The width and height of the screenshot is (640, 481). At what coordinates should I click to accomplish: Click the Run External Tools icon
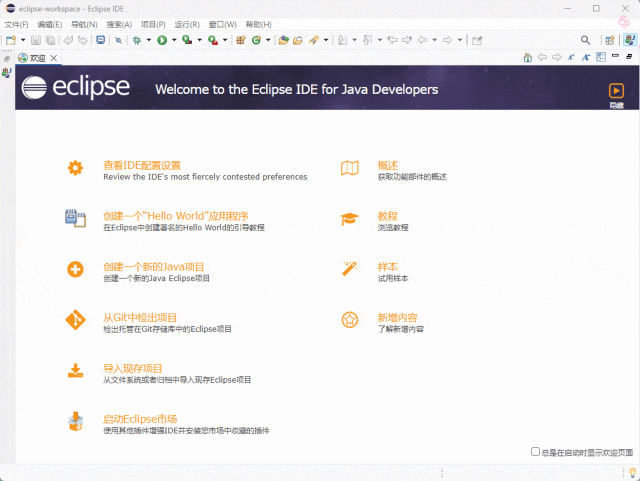[213, 40]
